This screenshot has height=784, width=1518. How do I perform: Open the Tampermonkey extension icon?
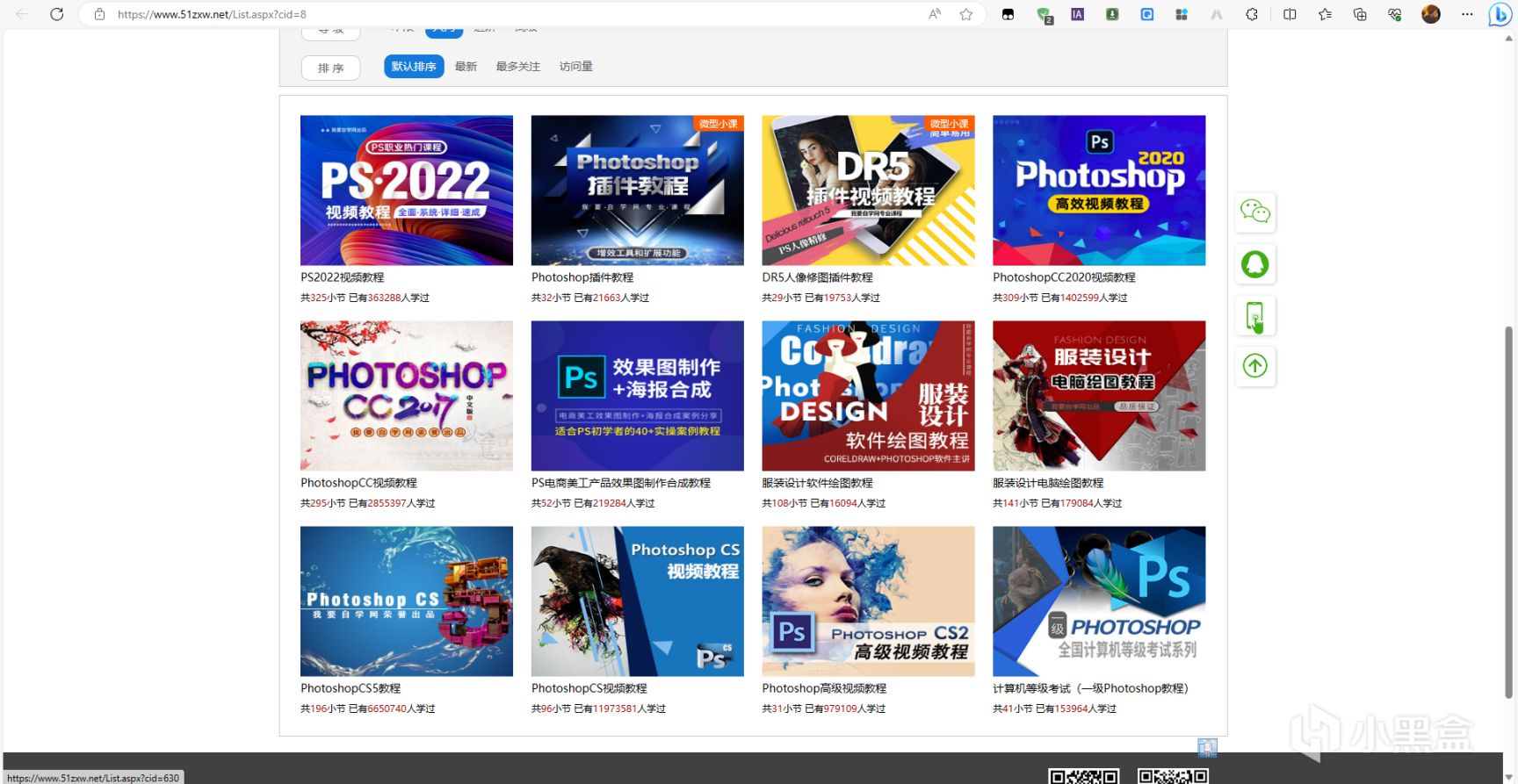pos(1008,14)
